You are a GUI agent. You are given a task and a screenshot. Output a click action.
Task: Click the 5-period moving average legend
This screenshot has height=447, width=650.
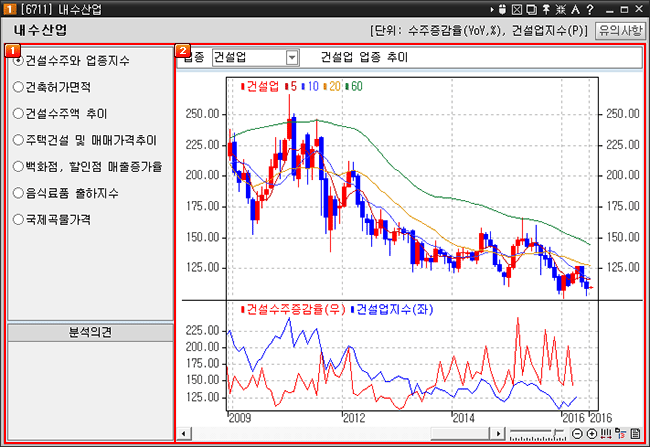pyautogui.click(x=293, y=86)
